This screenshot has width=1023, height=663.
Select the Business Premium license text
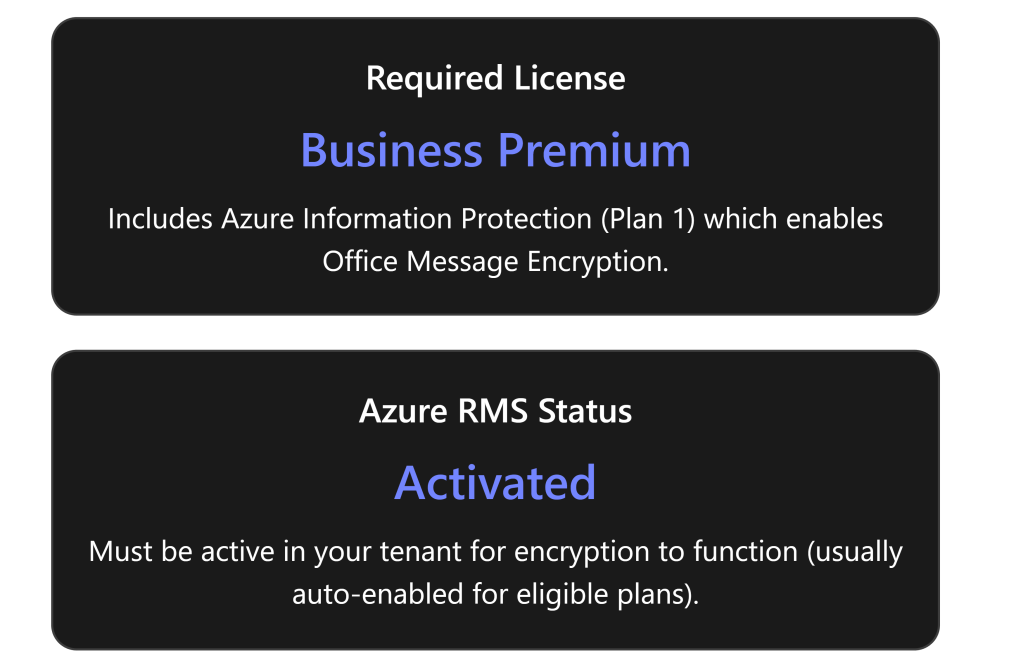coord(495,150)
